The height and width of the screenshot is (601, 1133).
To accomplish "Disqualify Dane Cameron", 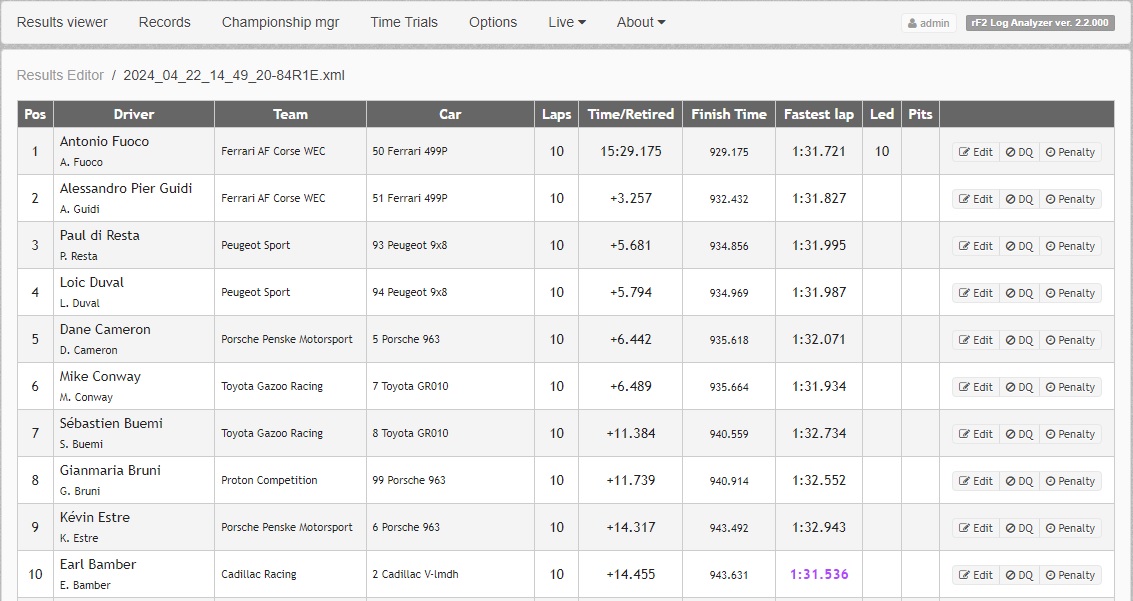I will click(1019, 340).
